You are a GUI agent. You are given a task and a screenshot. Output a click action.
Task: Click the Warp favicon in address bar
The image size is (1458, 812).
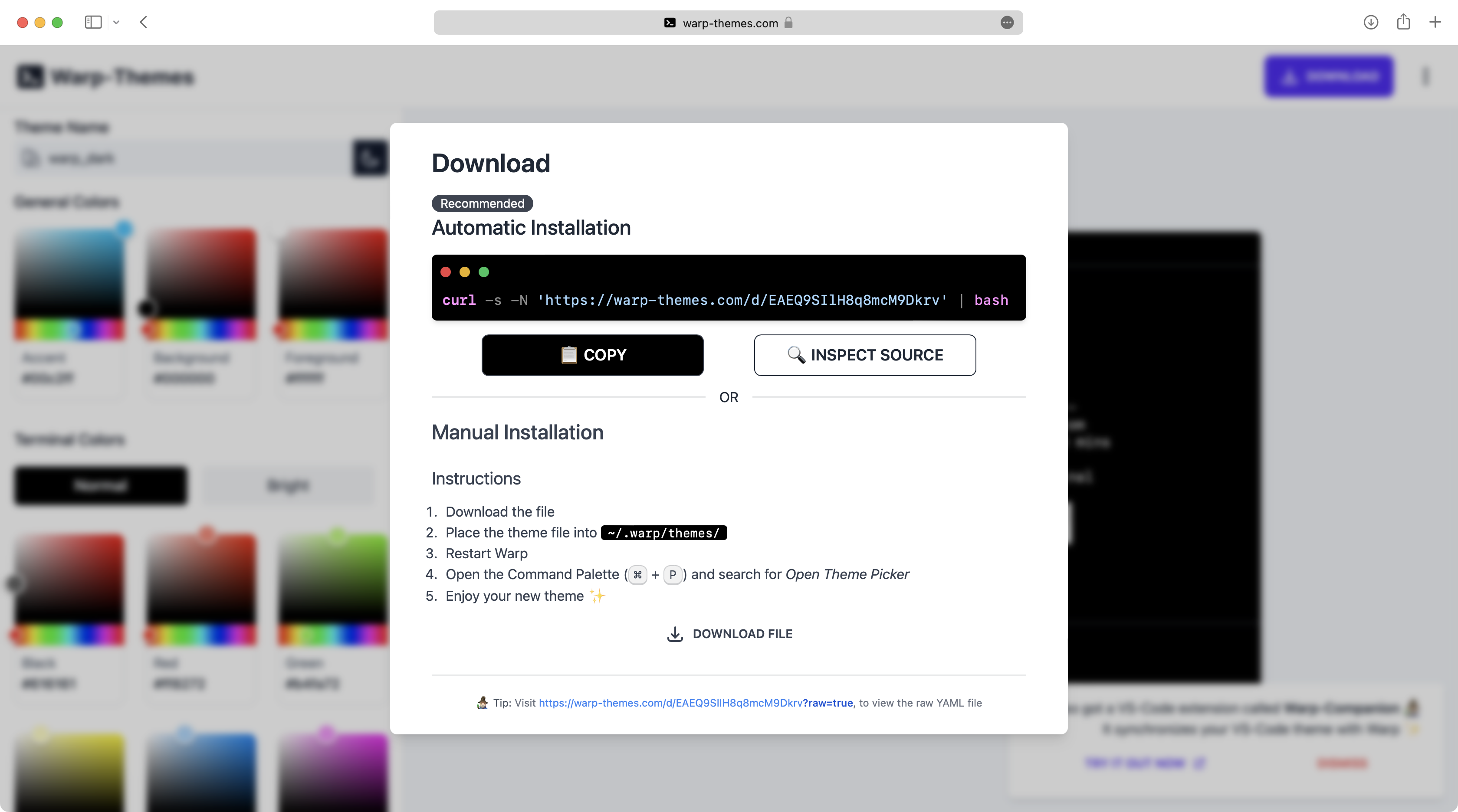coord(670,23)
